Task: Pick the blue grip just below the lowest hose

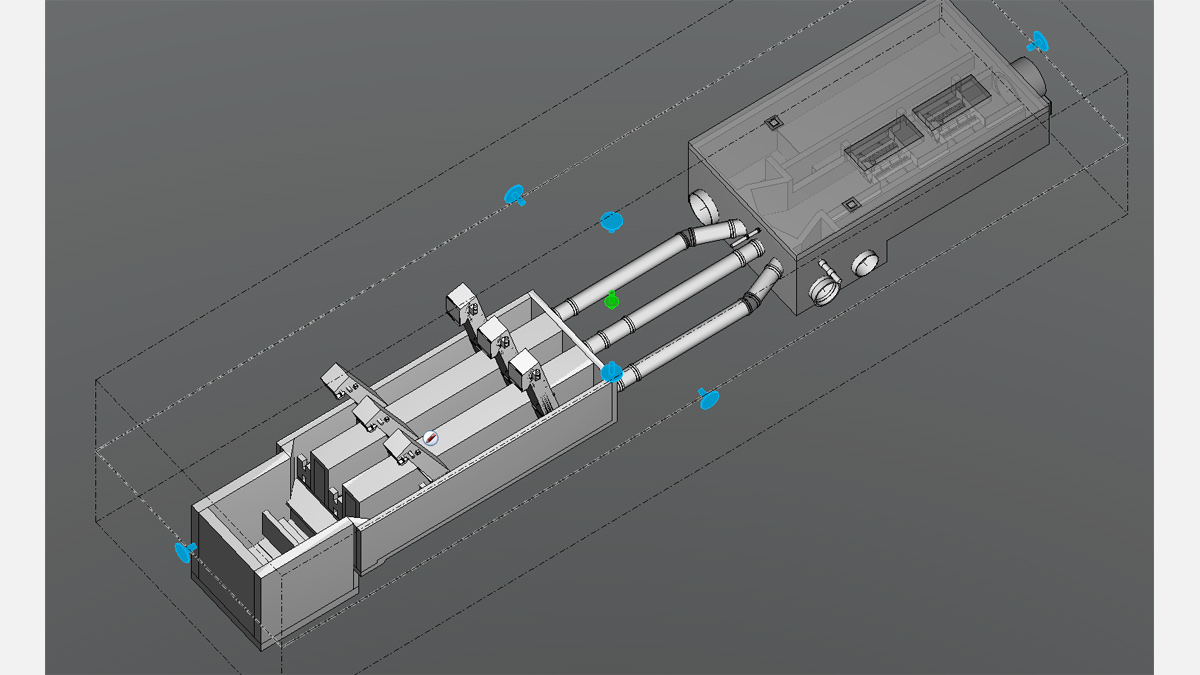Action: [708, 399]
